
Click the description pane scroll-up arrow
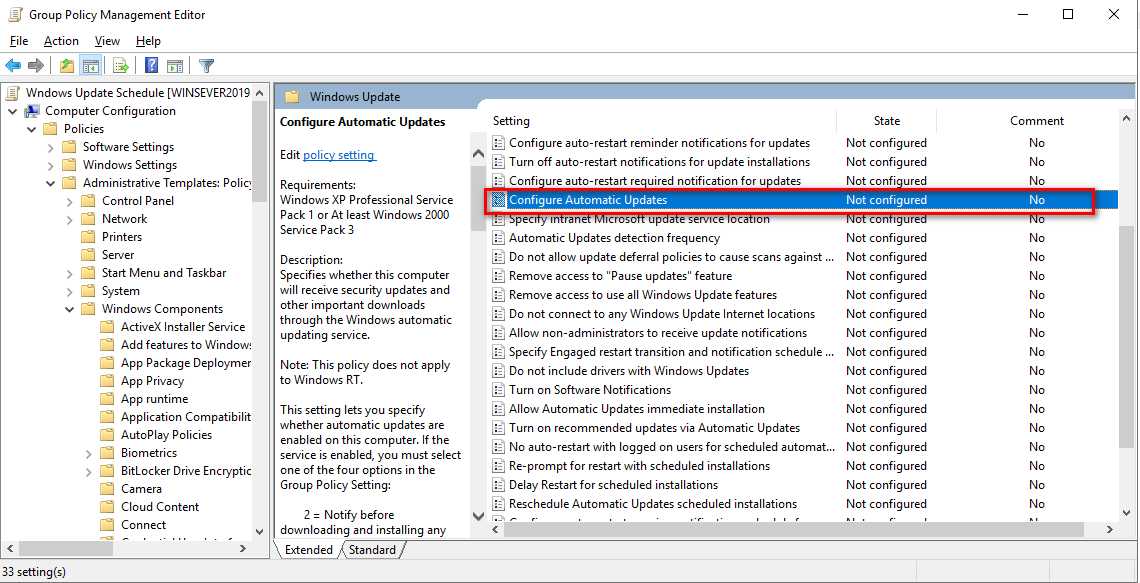point(478,153)
